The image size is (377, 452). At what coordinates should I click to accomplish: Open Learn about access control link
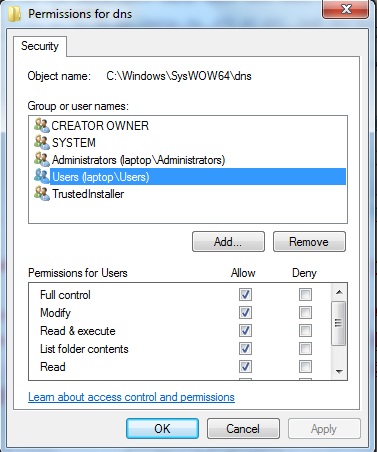point(131,397)
